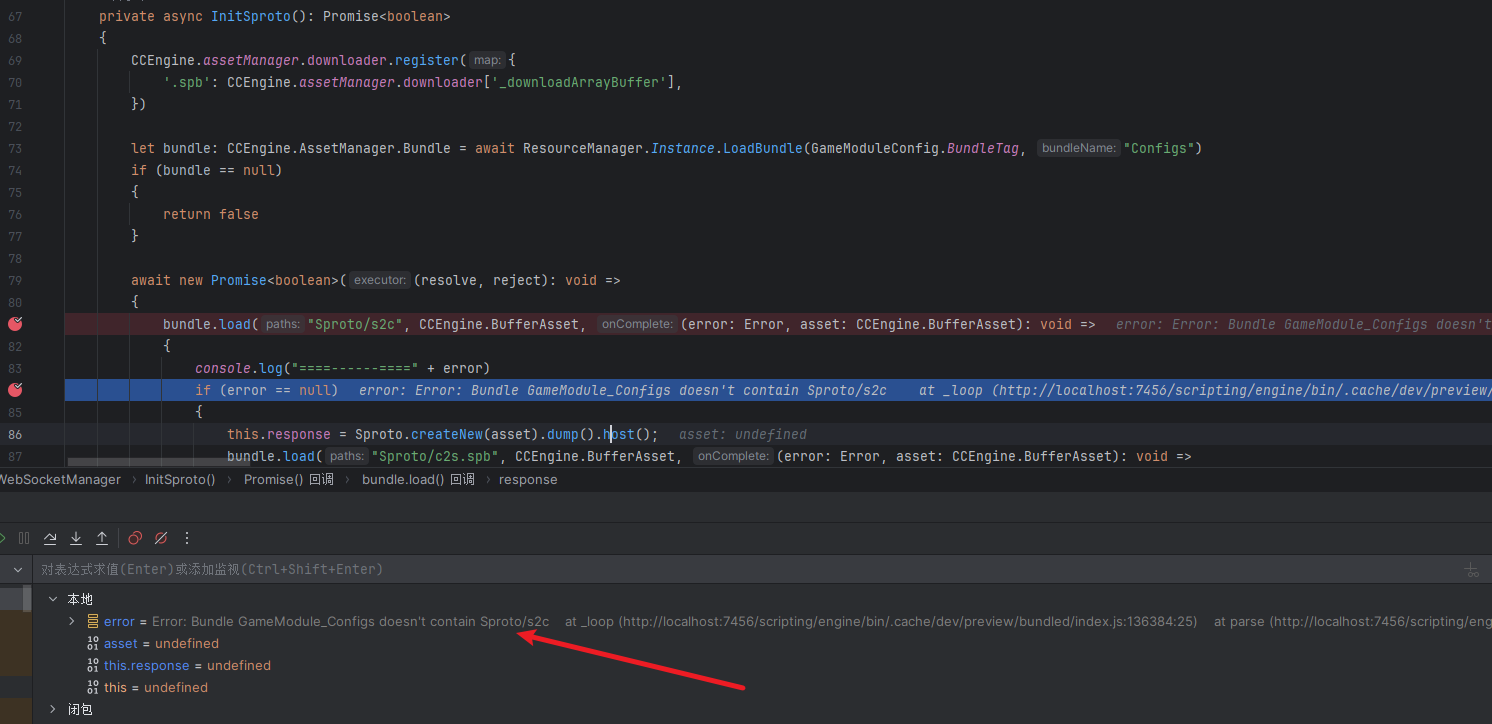This screenshot has height=724, width=1492.
Task: Click the Step Into debugger icon
Action: tap(76, 538)
